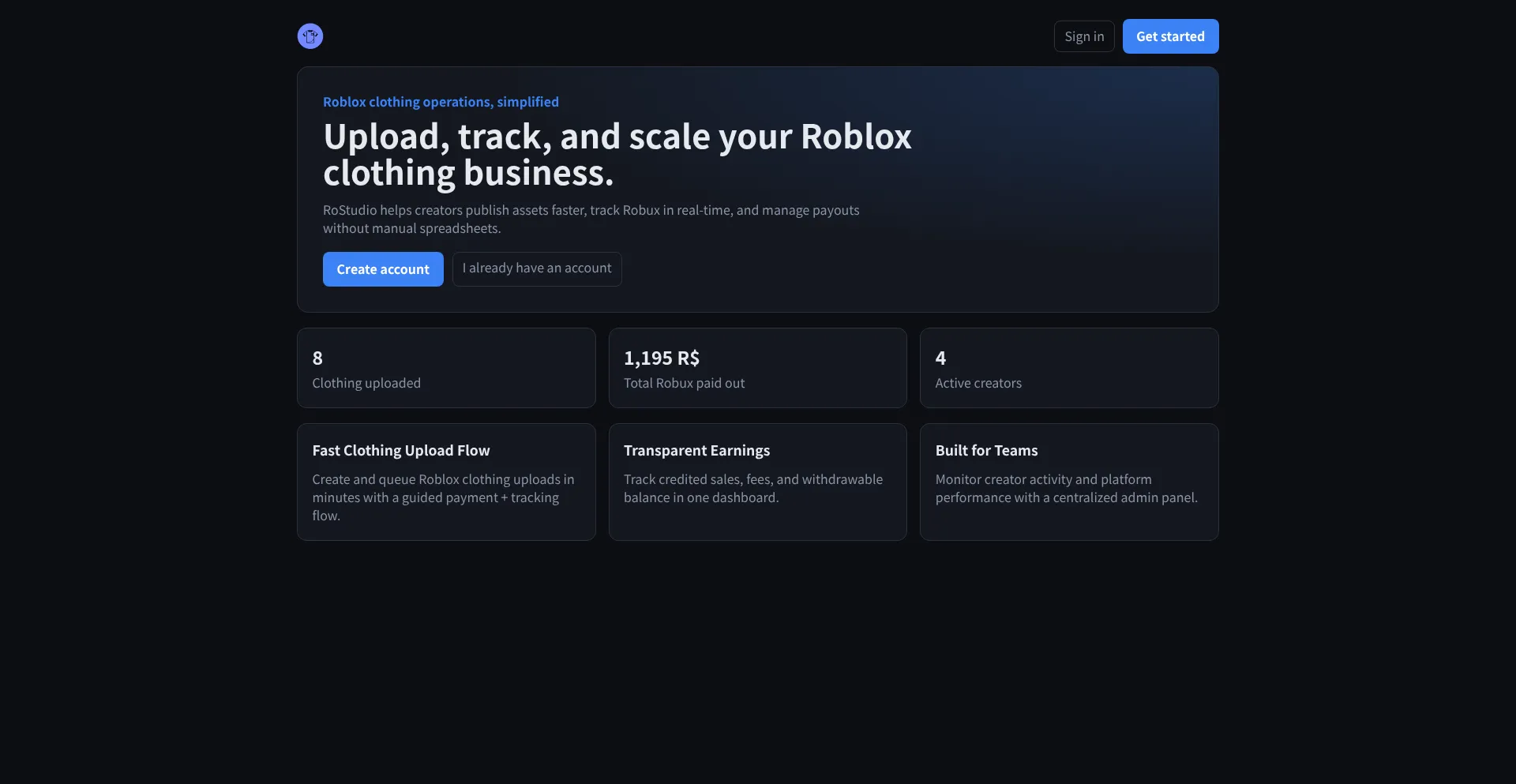Click the 'Built for Teams' heading

pos(986,451)
